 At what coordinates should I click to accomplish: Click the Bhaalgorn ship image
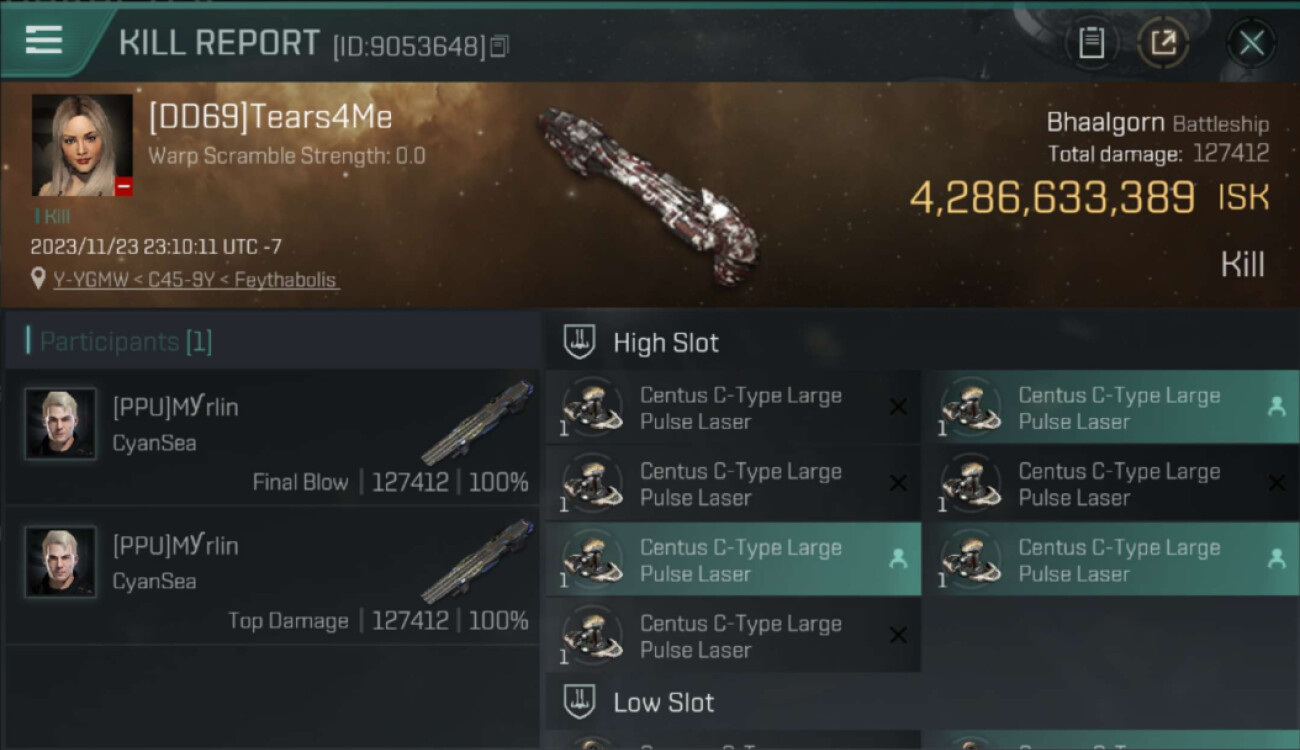[648, 193]
